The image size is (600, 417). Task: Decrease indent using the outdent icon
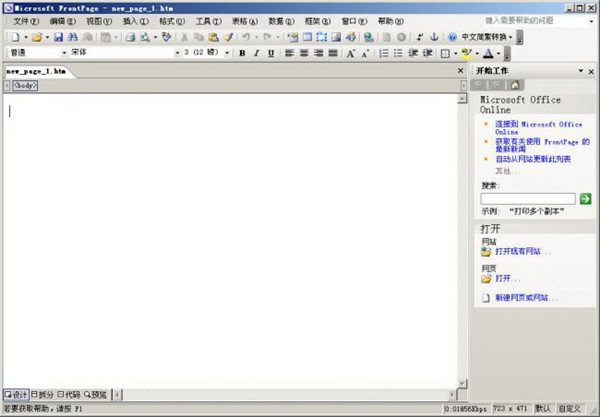(x=413, y=54)
